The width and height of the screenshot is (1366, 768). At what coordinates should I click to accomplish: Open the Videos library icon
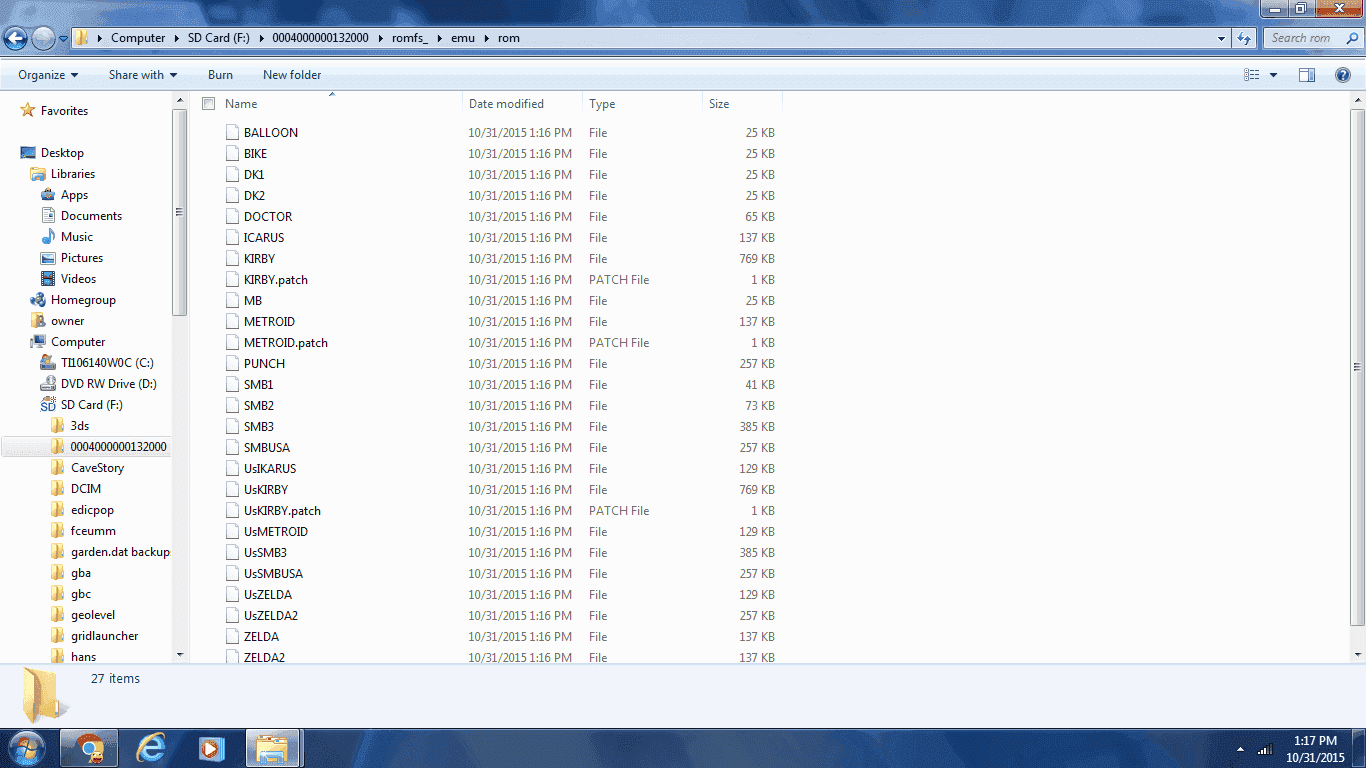(x=48, y=279)
